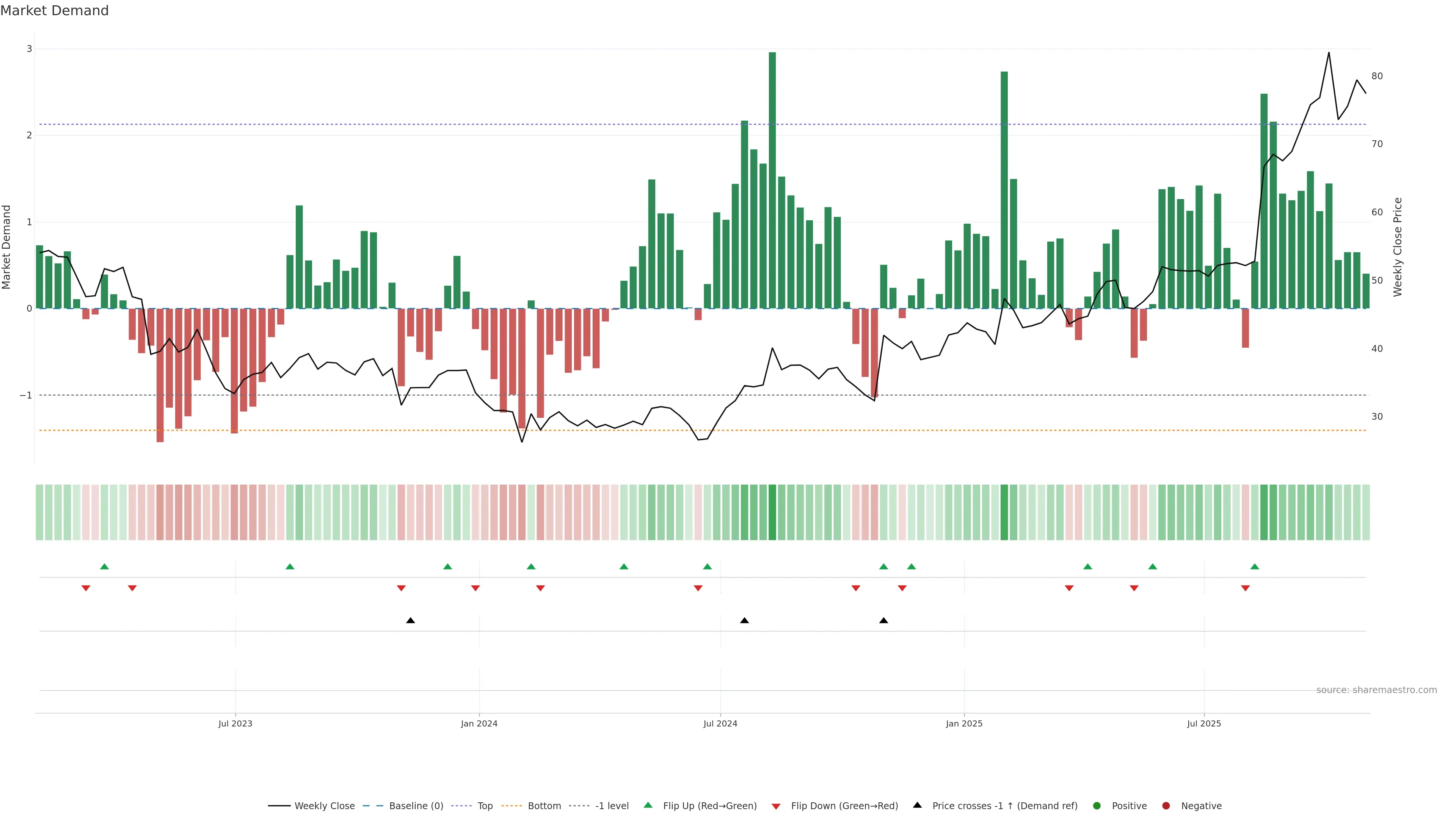Viewport: 1456px width, 819px height.
Task: Click the -1 level gray legend item
Action: [x=612, y=805]
